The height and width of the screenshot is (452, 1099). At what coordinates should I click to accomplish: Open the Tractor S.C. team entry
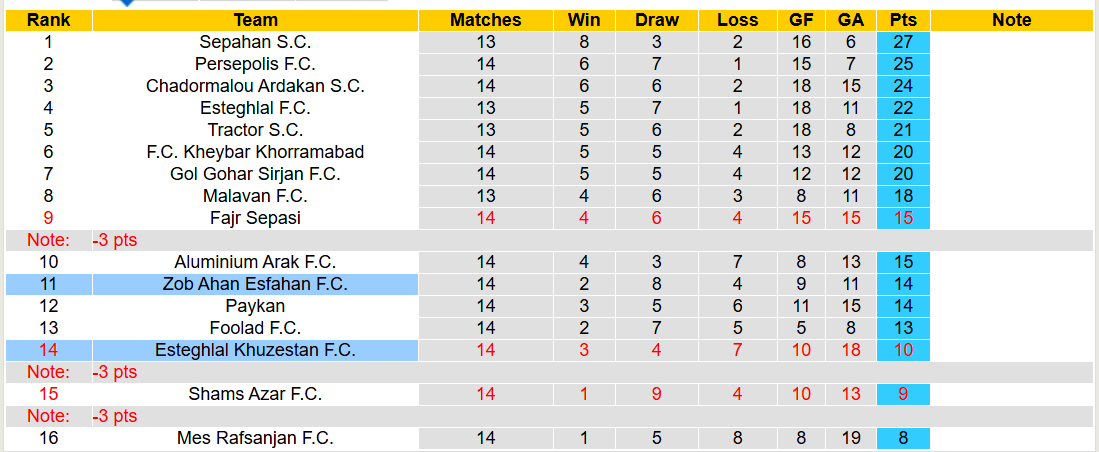[255, 130]
